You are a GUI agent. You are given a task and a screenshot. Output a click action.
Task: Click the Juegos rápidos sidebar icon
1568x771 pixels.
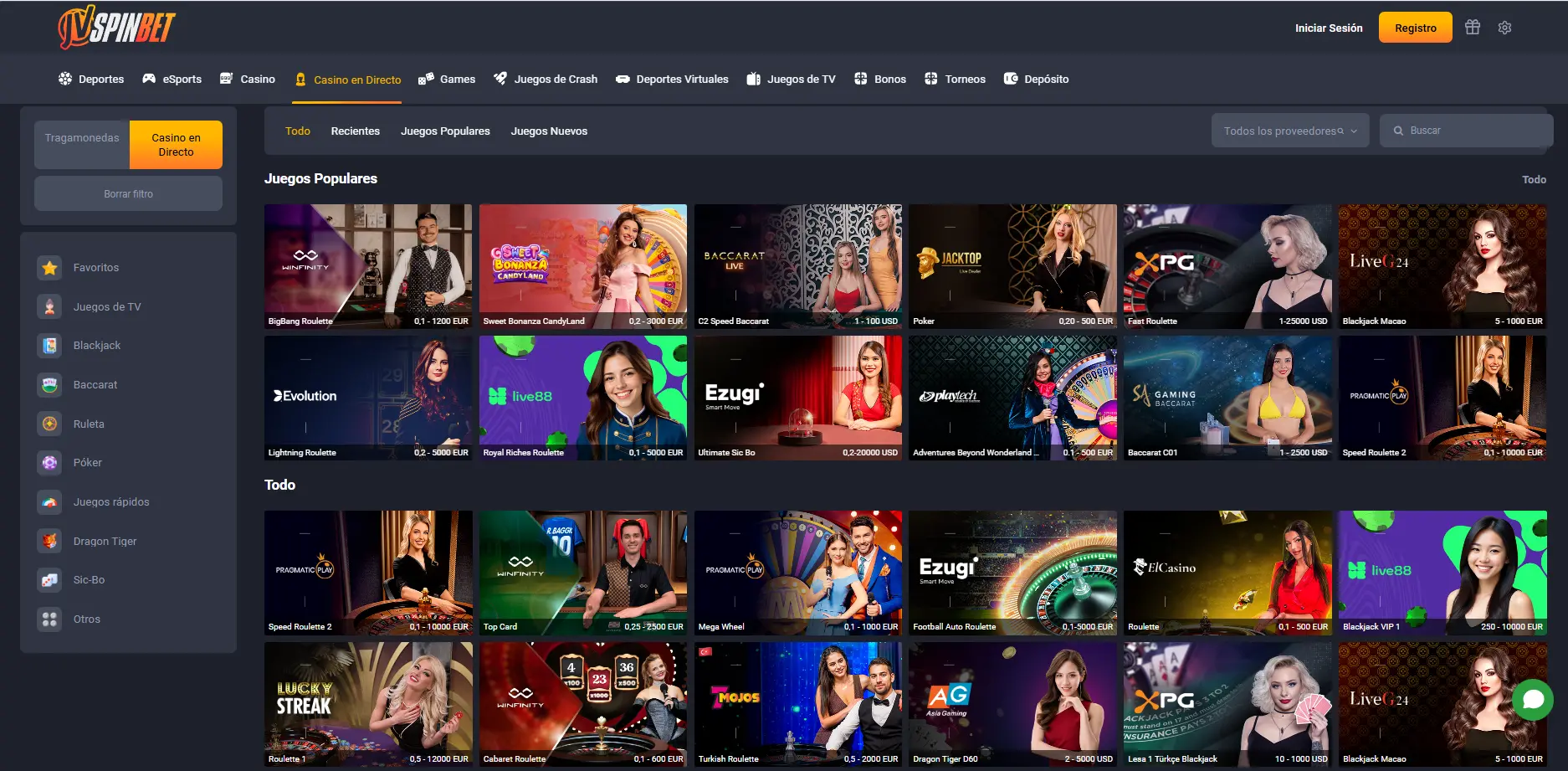tap(49, 502)
